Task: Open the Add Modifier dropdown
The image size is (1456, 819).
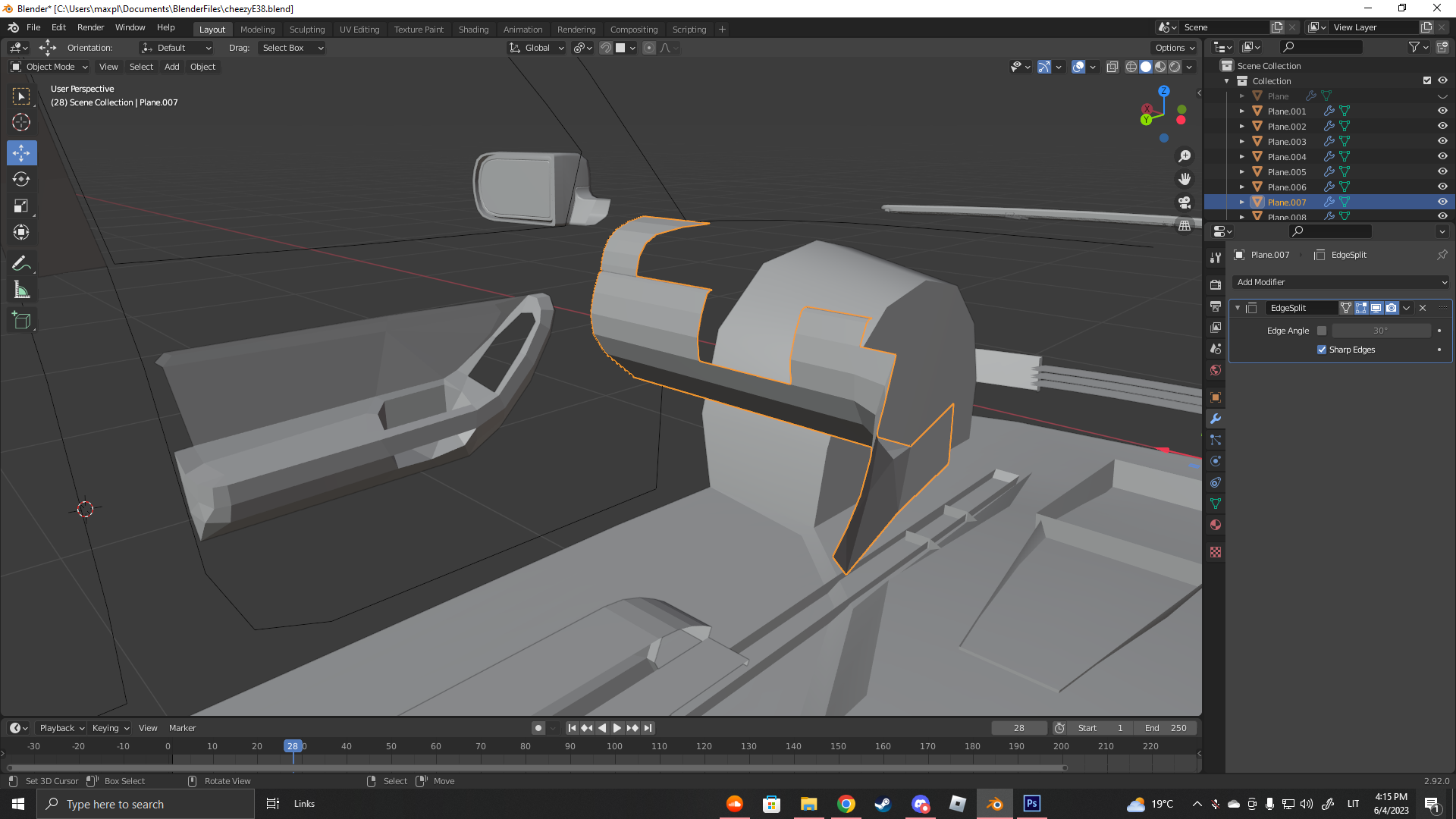Action: pos(1341,282)
